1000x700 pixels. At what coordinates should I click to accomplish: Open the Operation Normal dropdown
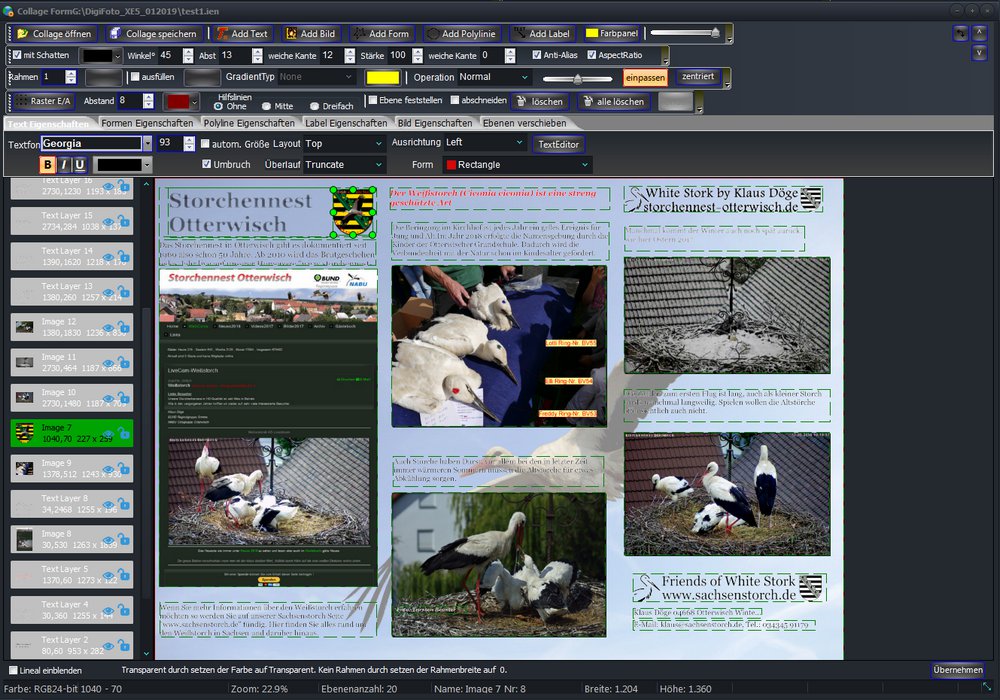pos(494,77)
